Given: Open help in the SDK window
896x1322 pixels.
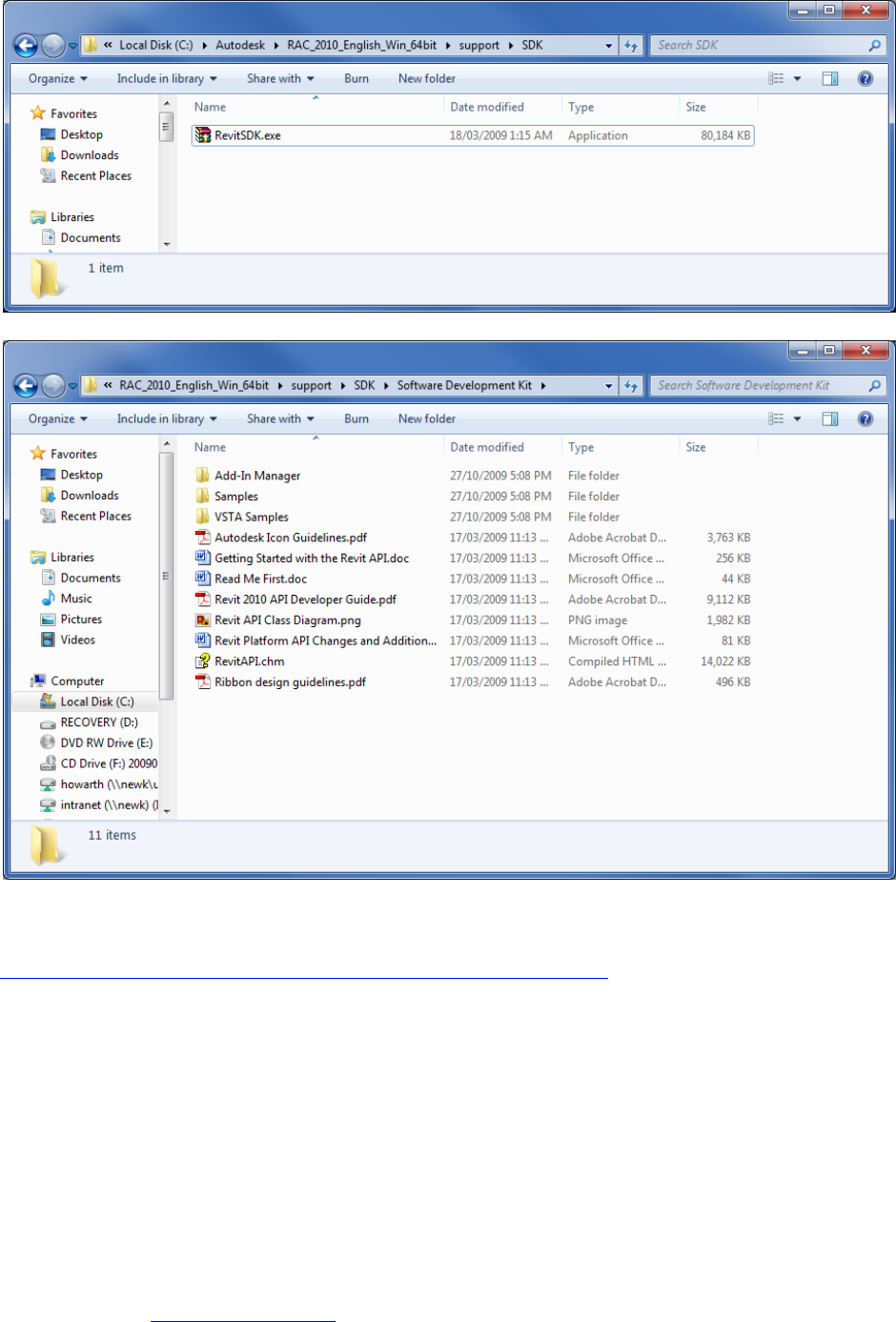Looking at the screenshot, I should pos(865,79).
